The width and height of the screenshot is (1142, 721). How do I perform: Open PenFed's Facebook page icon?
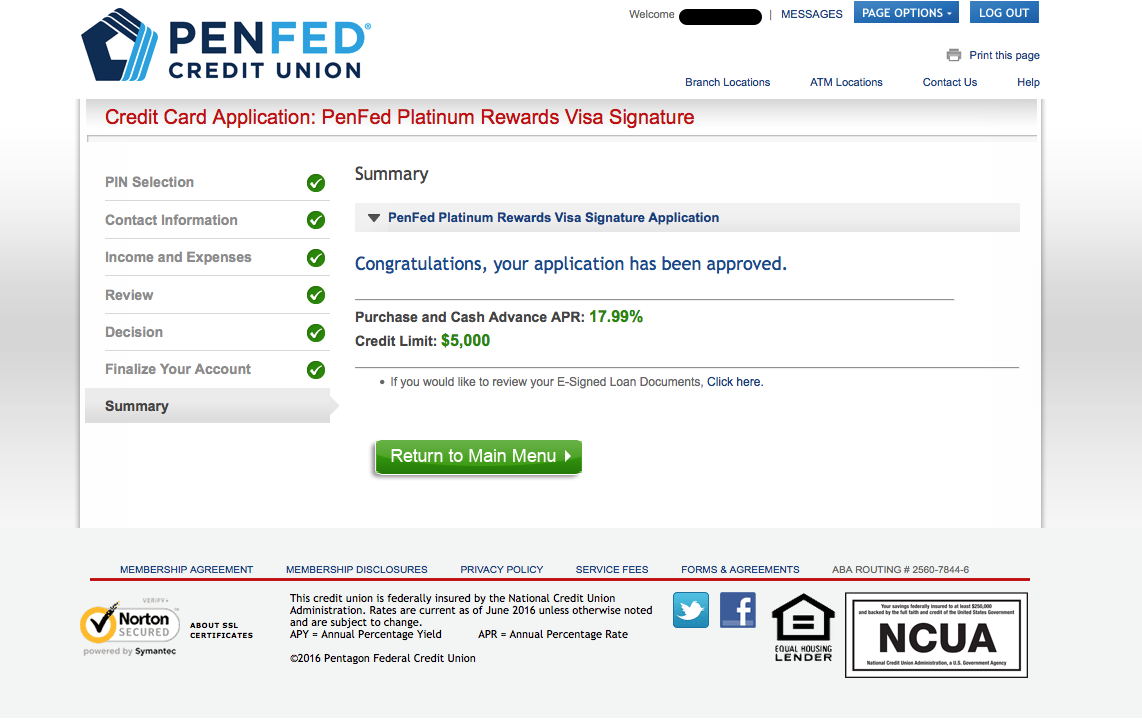tap(738, 610)
